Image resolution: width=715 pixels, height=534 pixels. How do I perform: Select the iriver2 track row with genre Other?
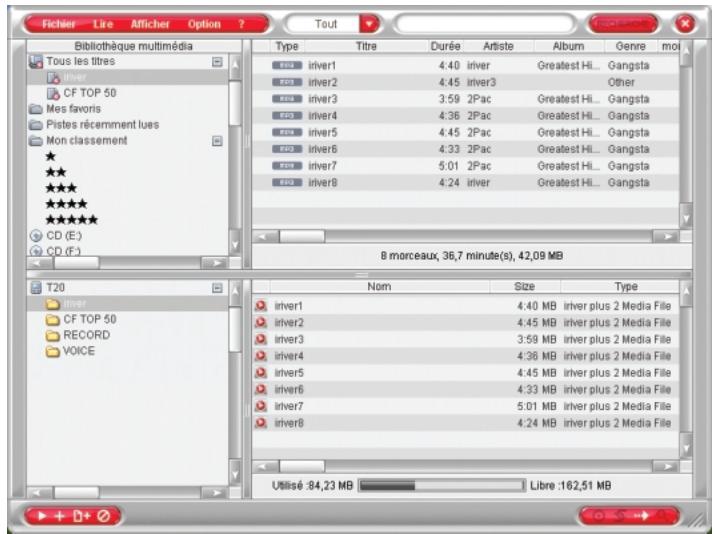(466, 83)
